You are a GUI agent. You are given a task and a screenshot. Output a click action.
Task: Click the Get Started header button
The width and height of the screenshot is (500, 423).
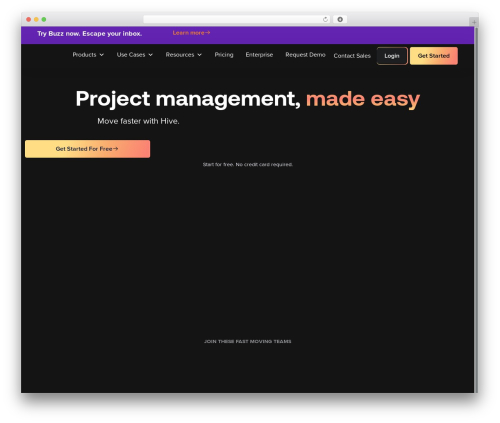[x=434, y=56]
